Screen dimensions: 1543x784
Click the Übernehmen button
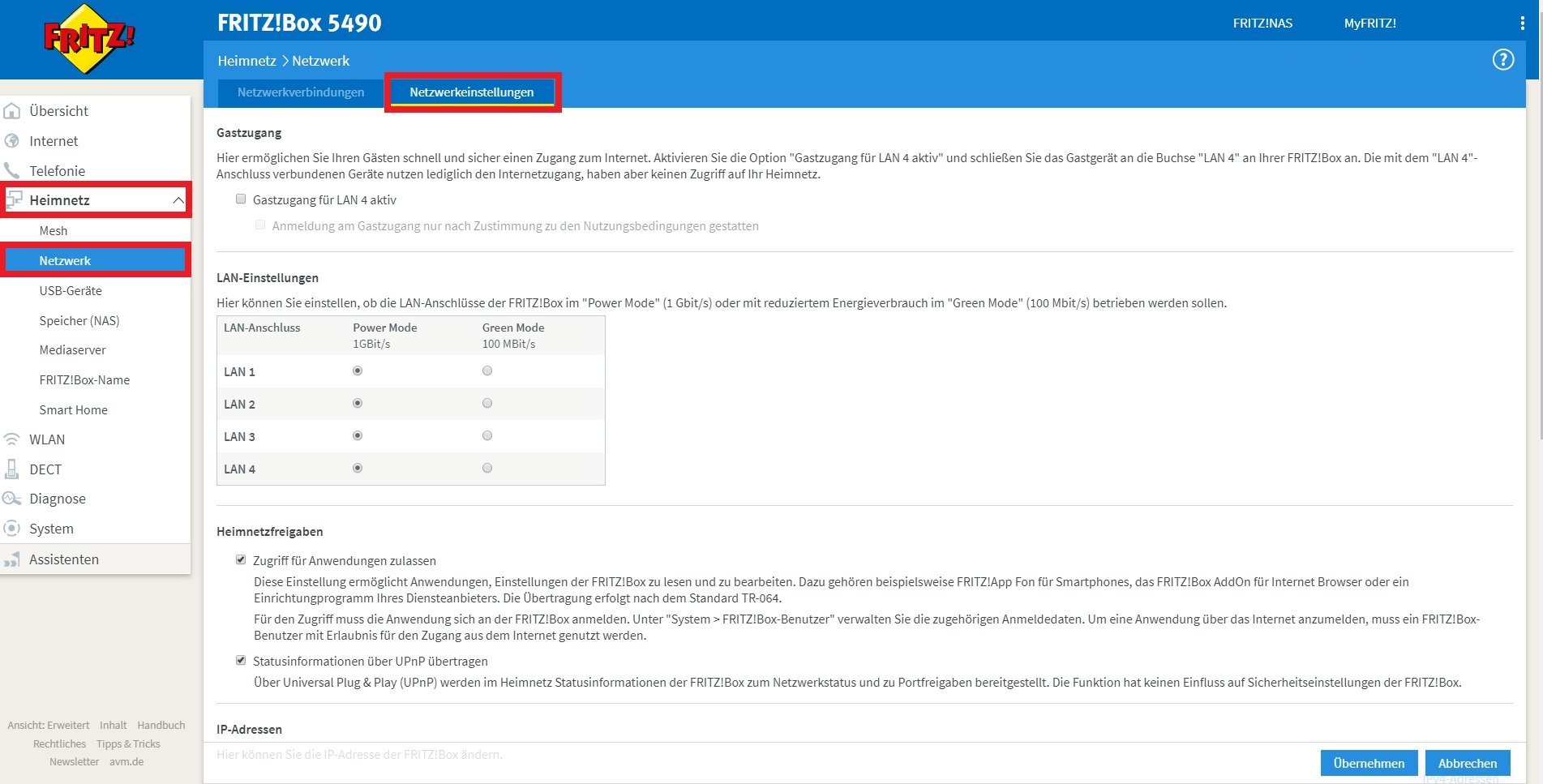[x=1369, y=763]
